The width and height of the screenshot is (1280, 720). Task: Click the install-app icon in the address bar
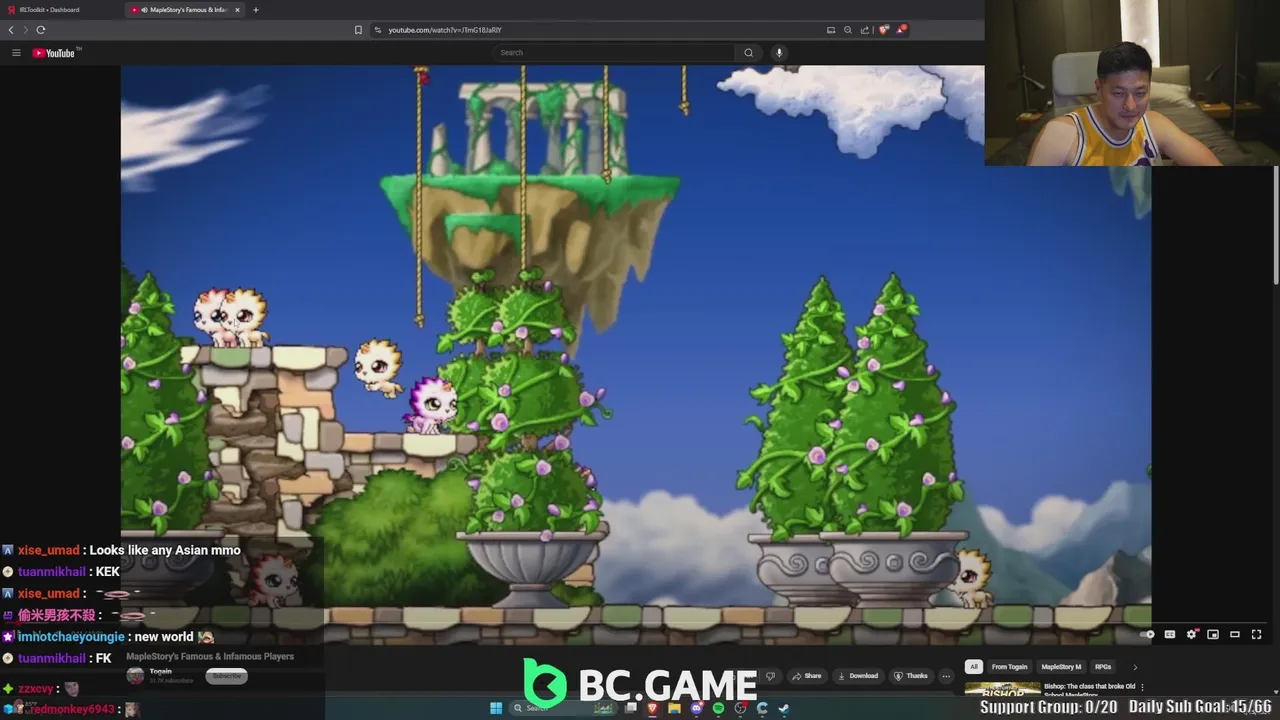831,30
